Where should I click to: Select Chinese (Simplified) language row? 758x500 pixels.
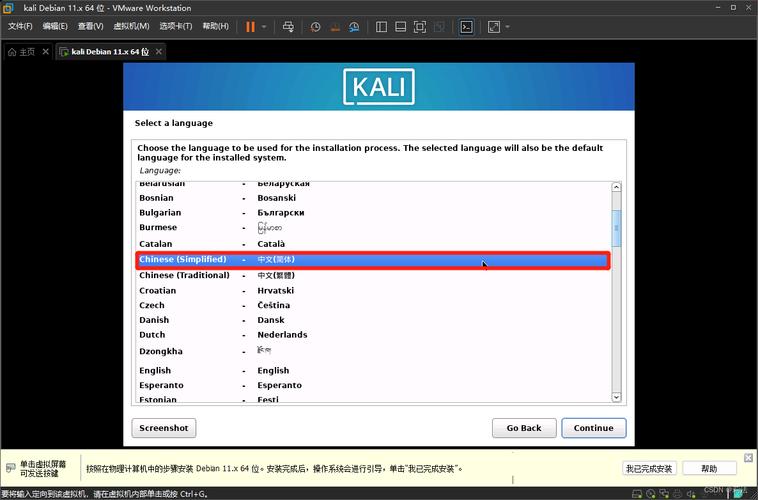(x=371, y=260)
